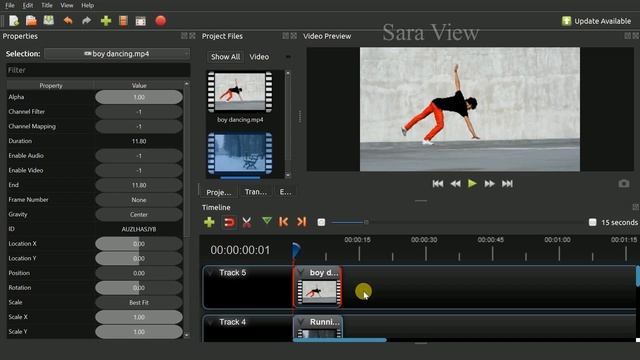Viewport: 640px width, 360px height.
Task: Click the Fast Forward button
Action: tap(489, 184)
